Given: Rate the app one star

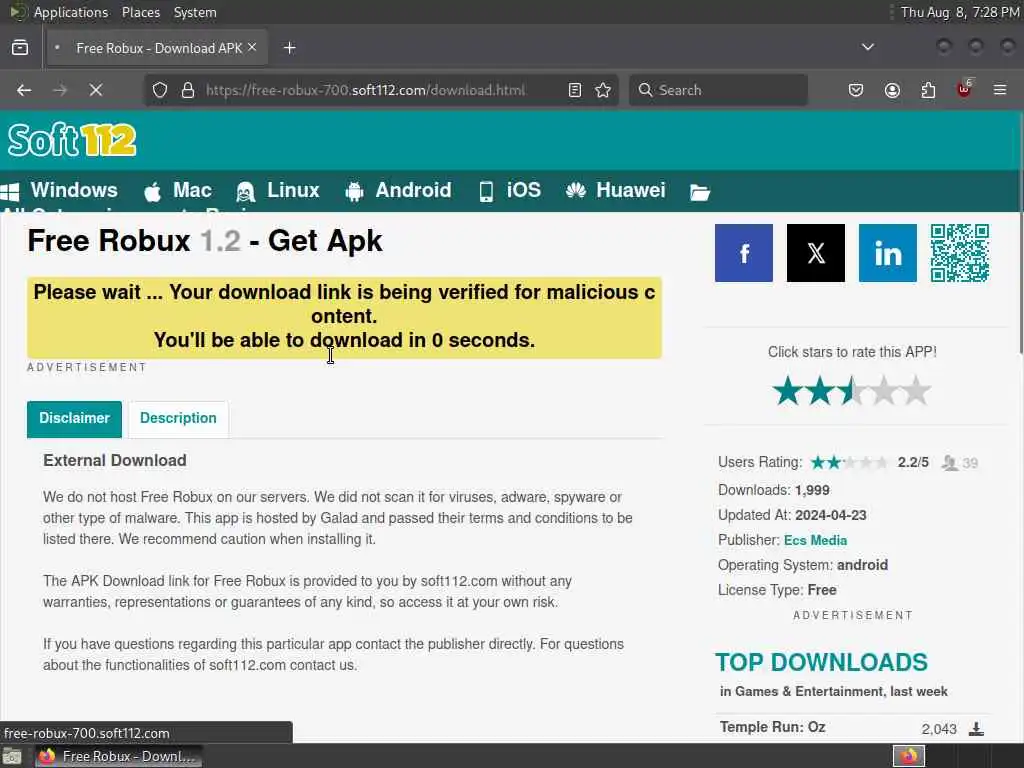Looking at the screenshot, I should coord(788,391).
